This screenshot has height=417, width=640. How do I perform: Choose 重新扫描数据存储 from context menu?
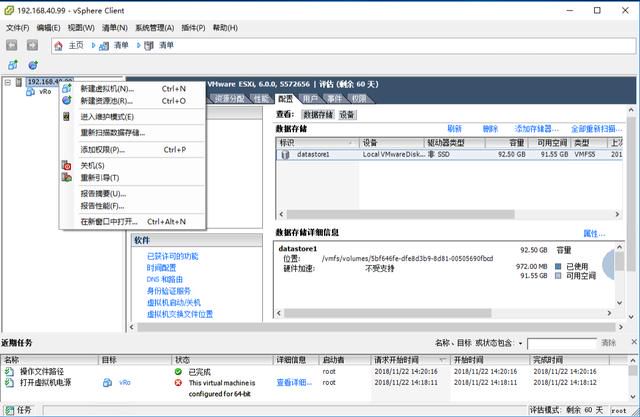(x=133, y=133)
